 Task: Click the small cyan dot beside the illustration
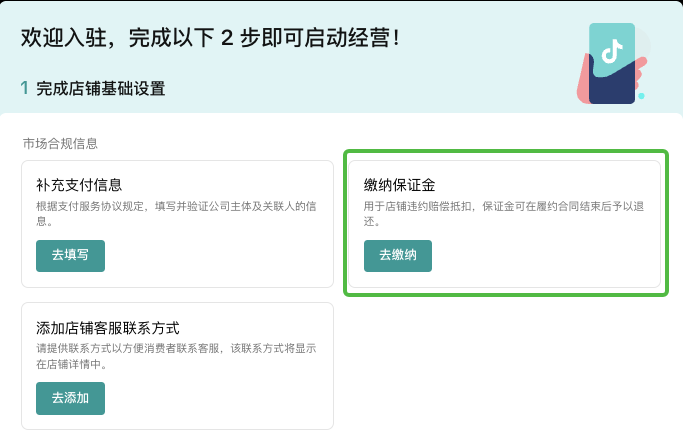point(641,96)
